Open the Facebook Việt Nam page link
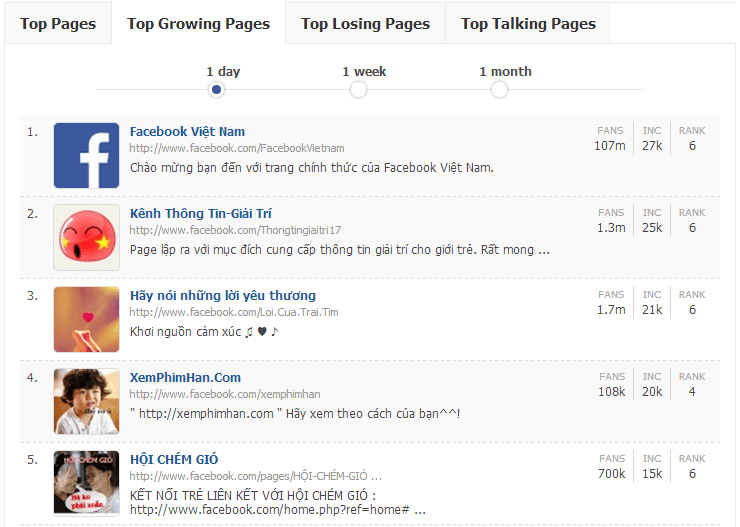The width and height of the screenshot is (740, 527). [187, 132]
